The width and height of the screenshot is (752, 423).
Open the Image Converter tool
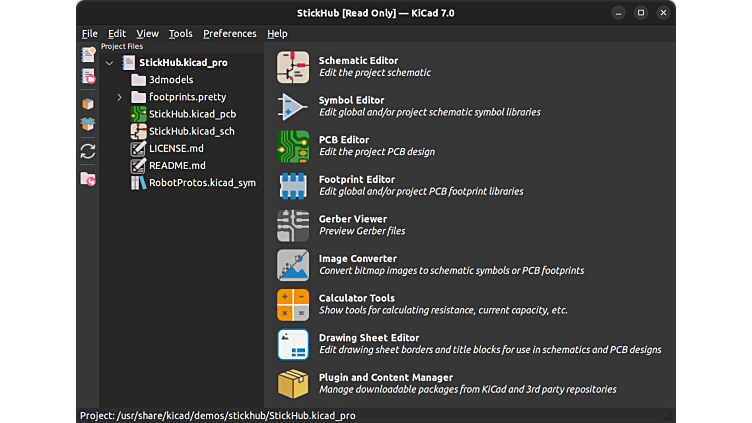click(x=293, y=265)
